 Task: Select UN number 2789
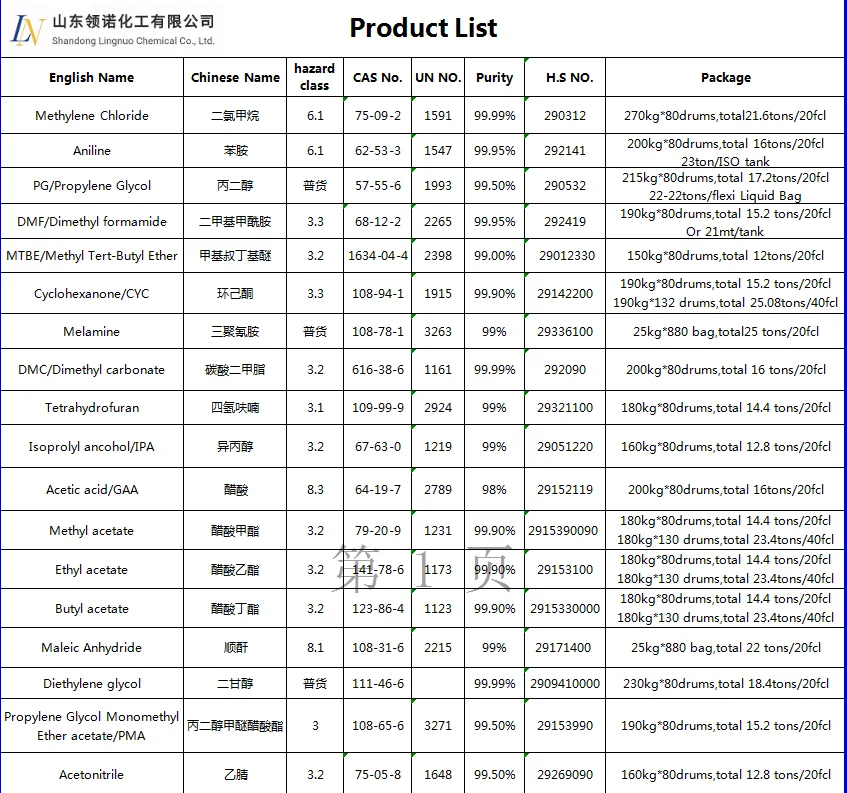(x=438, y=489)
